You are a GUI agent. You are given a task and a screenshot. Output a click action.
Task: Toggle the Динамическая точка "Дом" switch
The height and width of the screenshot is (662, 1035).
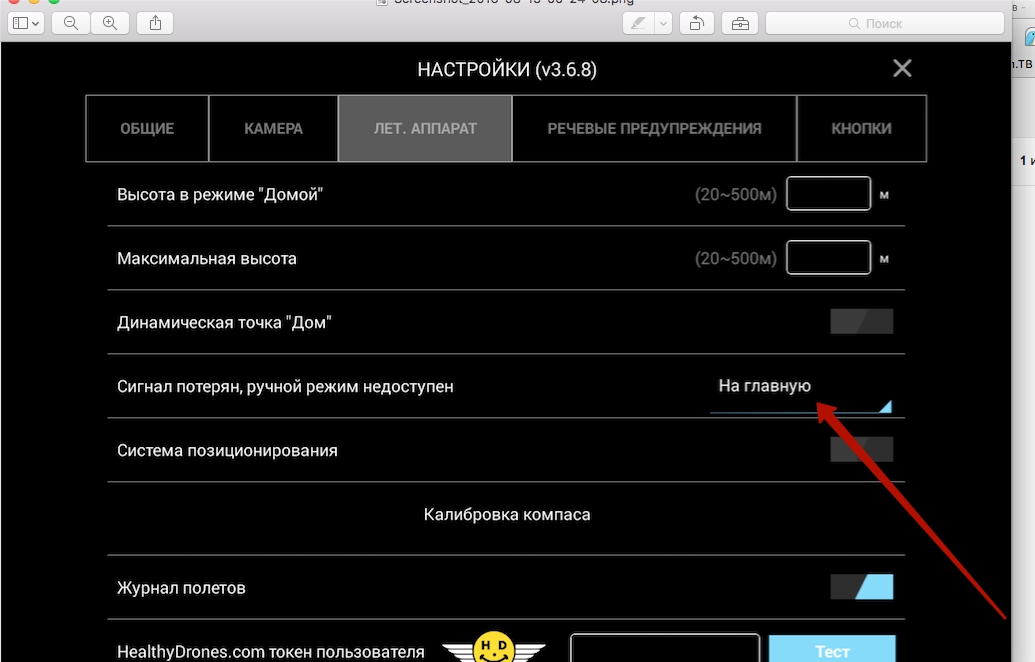[x=861, y=322]
